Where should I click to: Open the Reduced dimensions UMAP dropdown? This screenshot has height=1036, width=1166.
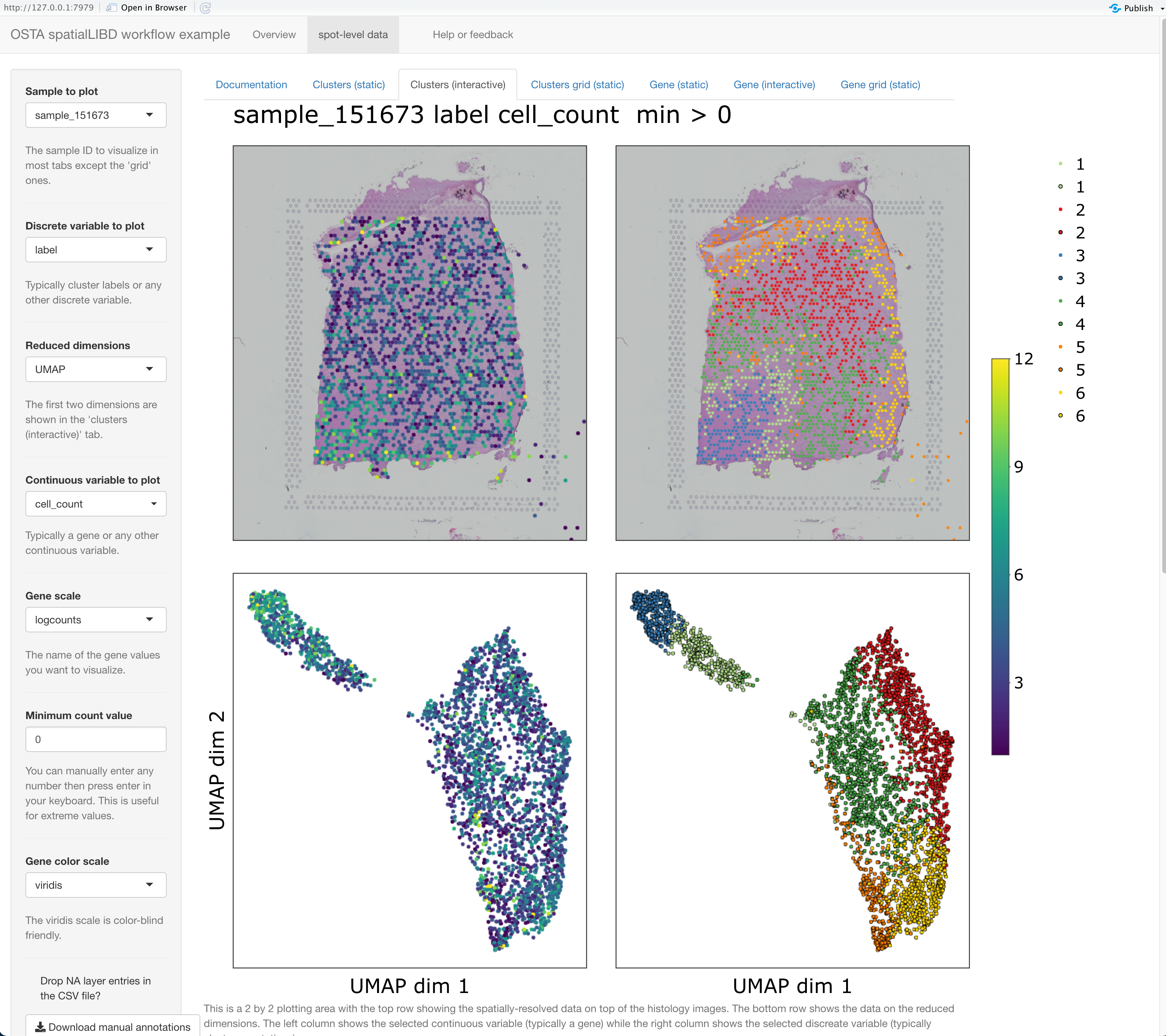coord(96,369)
